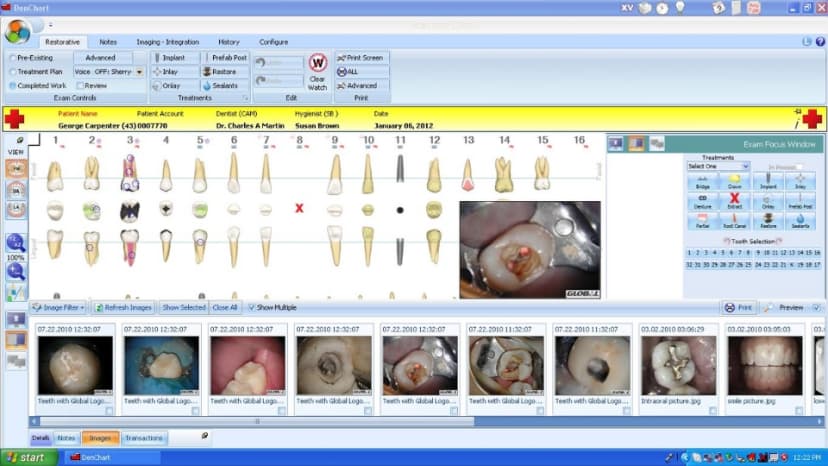Switch to the Detail bottom tab
This screenshot has width=828, height=466.
pos(41,438)
